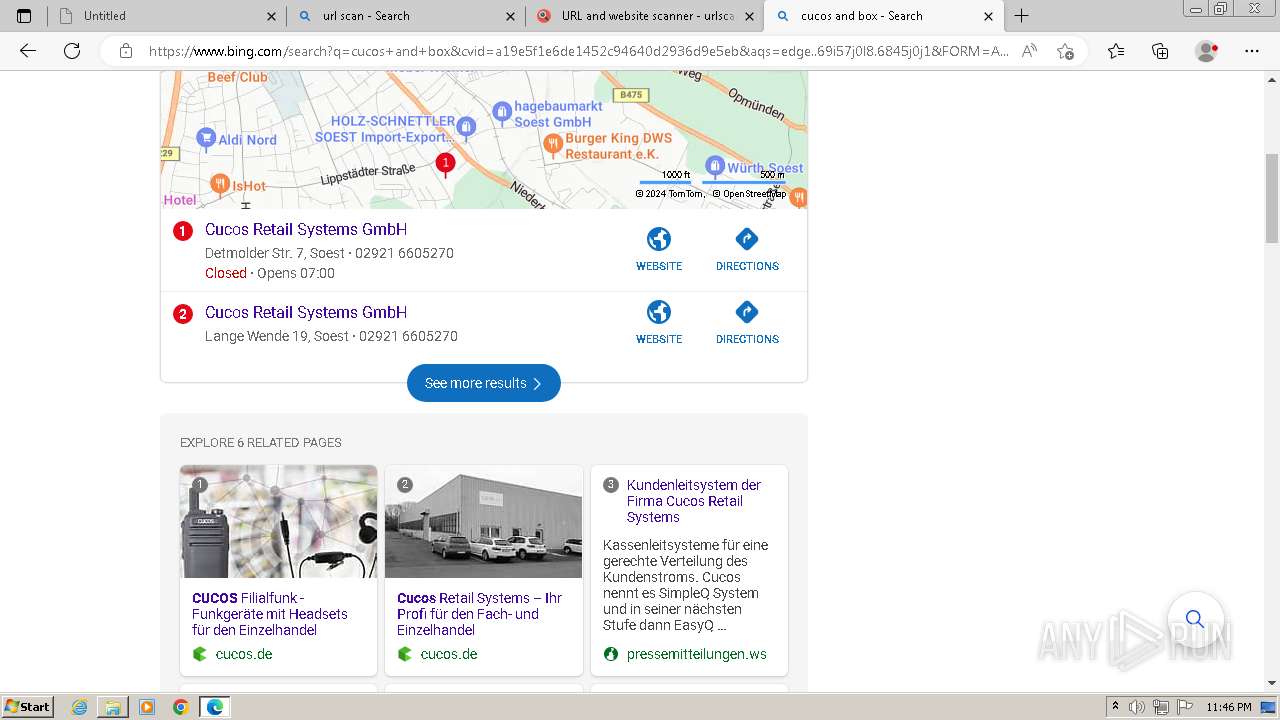This screenshot has width=1280, height=720.
Task: Open pressemitteilungen.ws source link
Action: click(696, 654)
